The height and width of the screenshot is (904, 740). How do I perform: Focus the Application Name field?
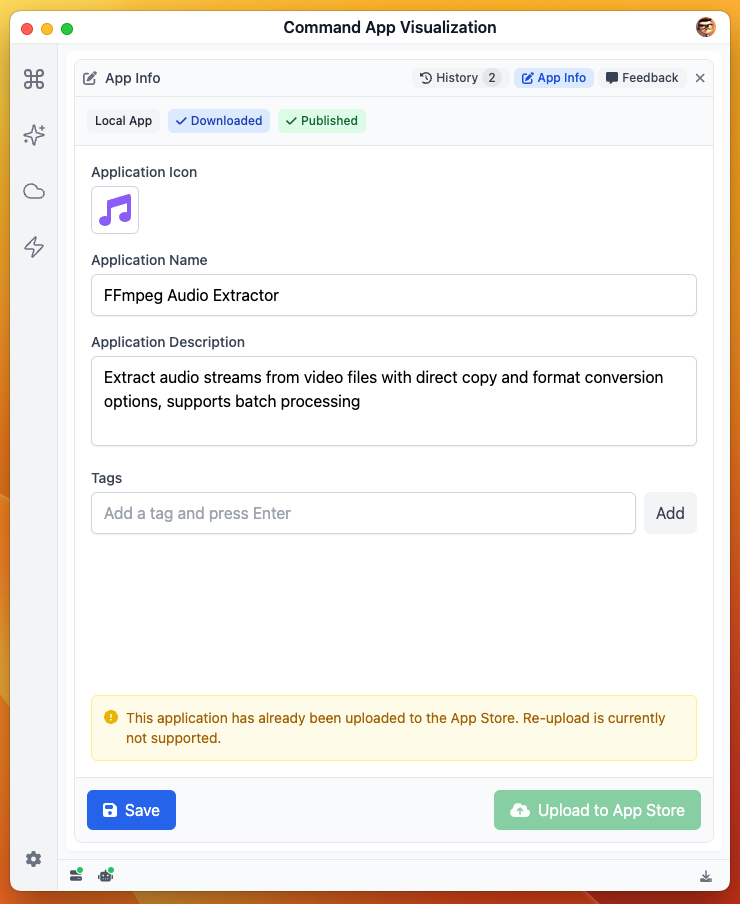pyautogui.click(x=394, y=295)
